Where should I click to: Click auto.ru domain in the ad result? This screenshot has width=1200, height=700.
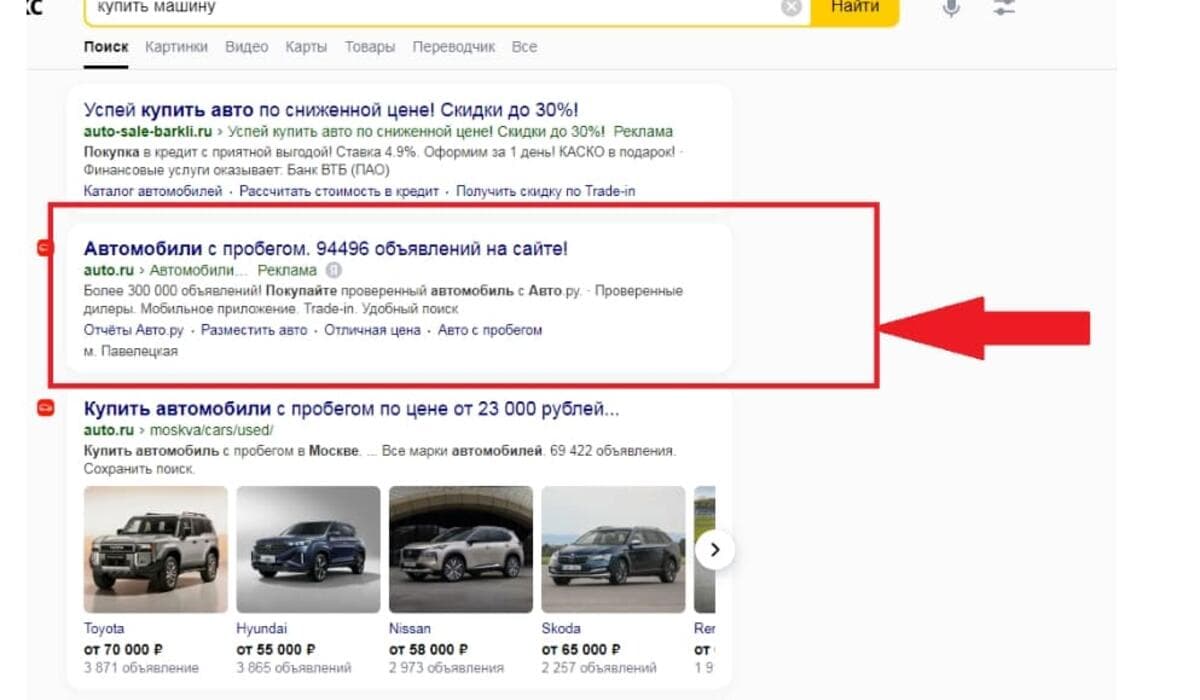point(109,270)
